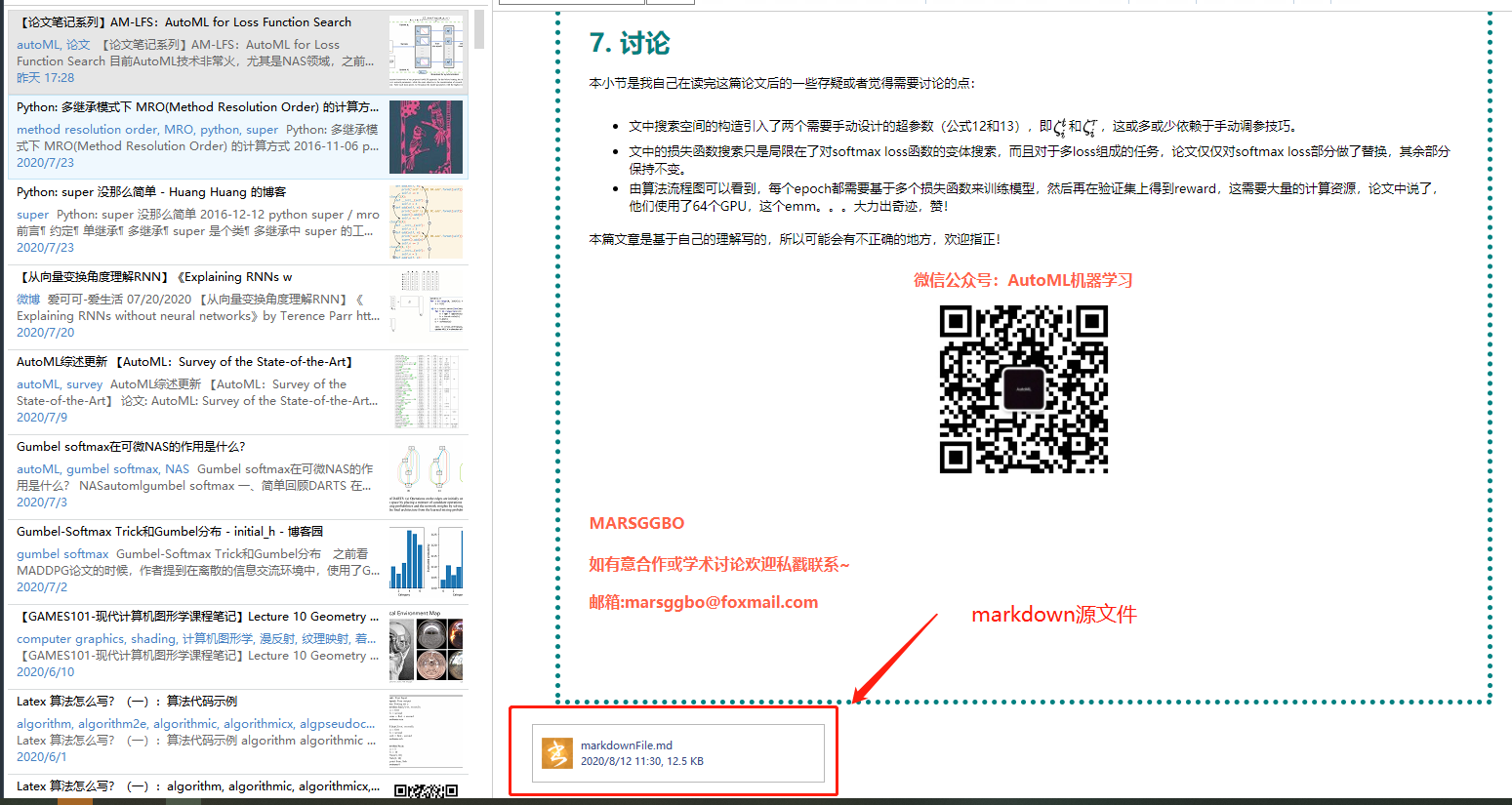Open note '【GAMES101-现代计算机图形学课程笔记】Lecture 10 Geometry'

(238, 646)
